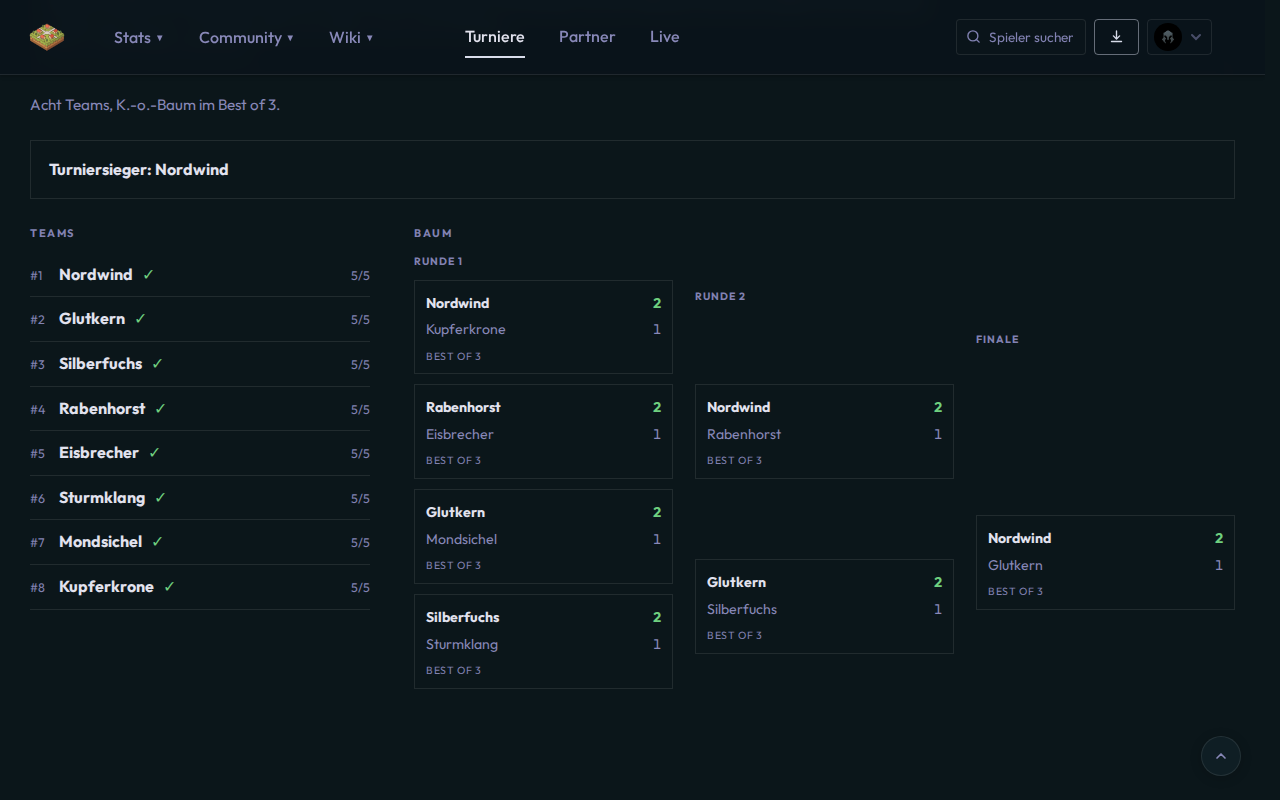This screenshot has height=800, width=1280.
Task: Open Round 1 match Glutkern vs Mondsichel
Action: tap(543, 537)
